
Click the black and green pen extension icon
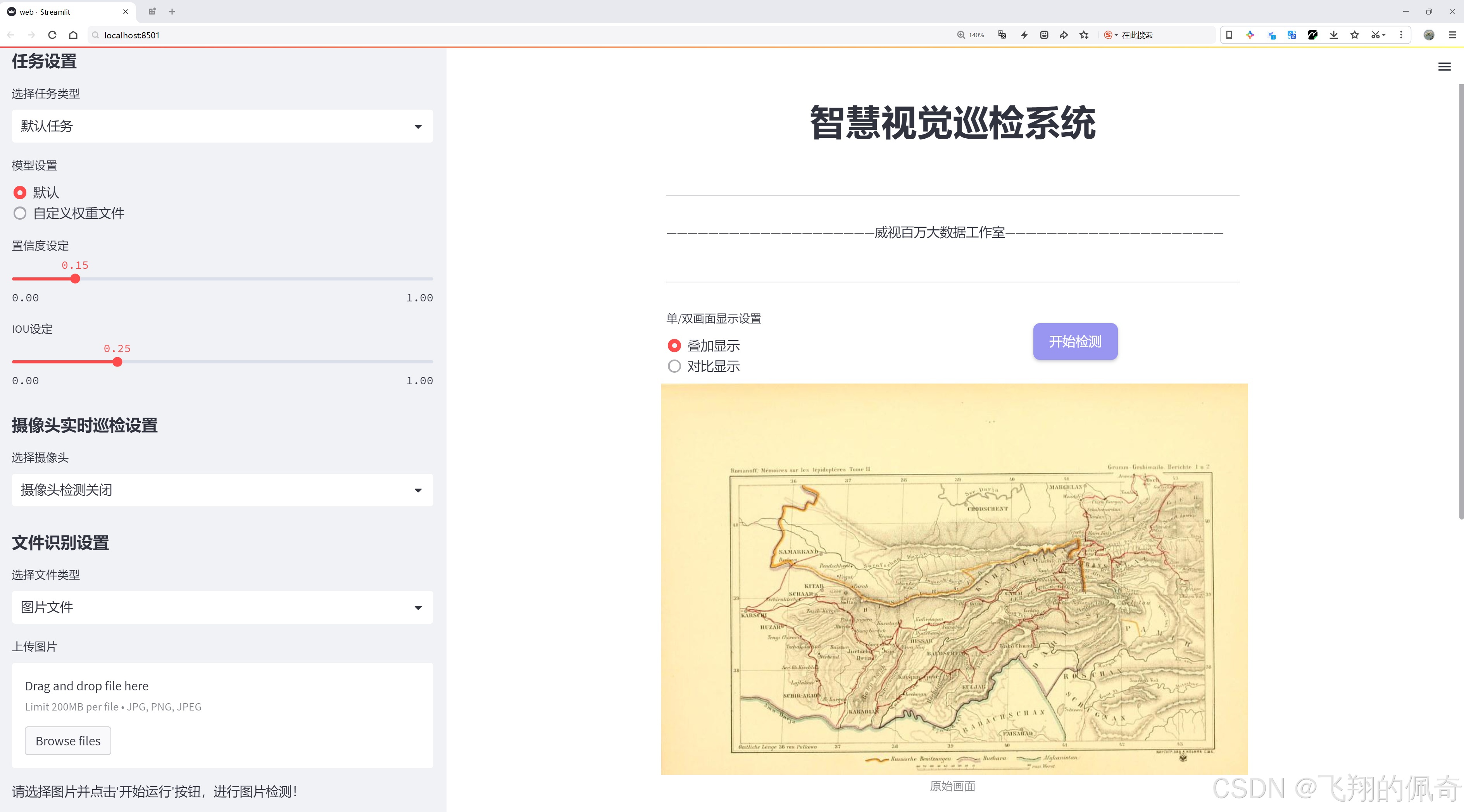coord(1313,34)
